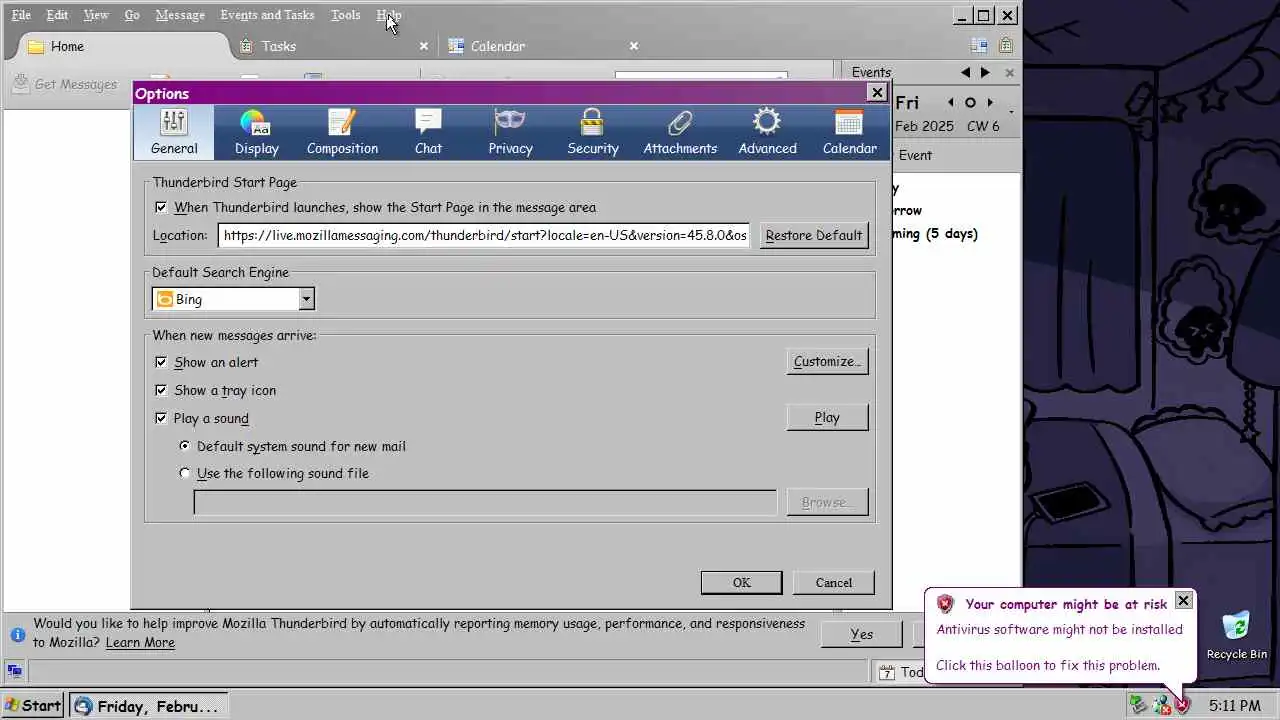The image size is (1280, 720).
Task: Open the Calendar options pane
Action: (849, 132)
